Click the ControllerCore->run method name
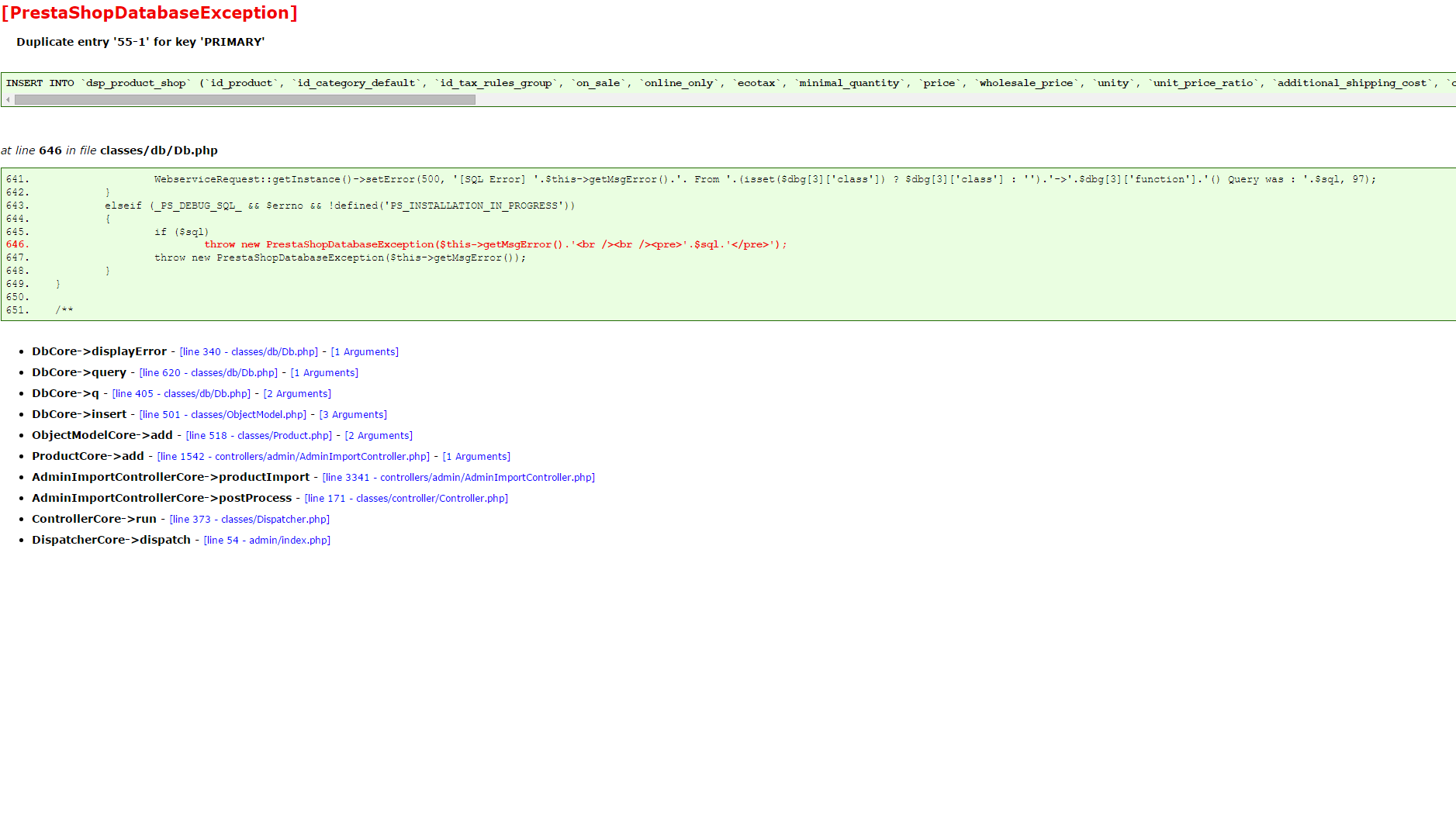1456x819 pixels. pos(95,519)
